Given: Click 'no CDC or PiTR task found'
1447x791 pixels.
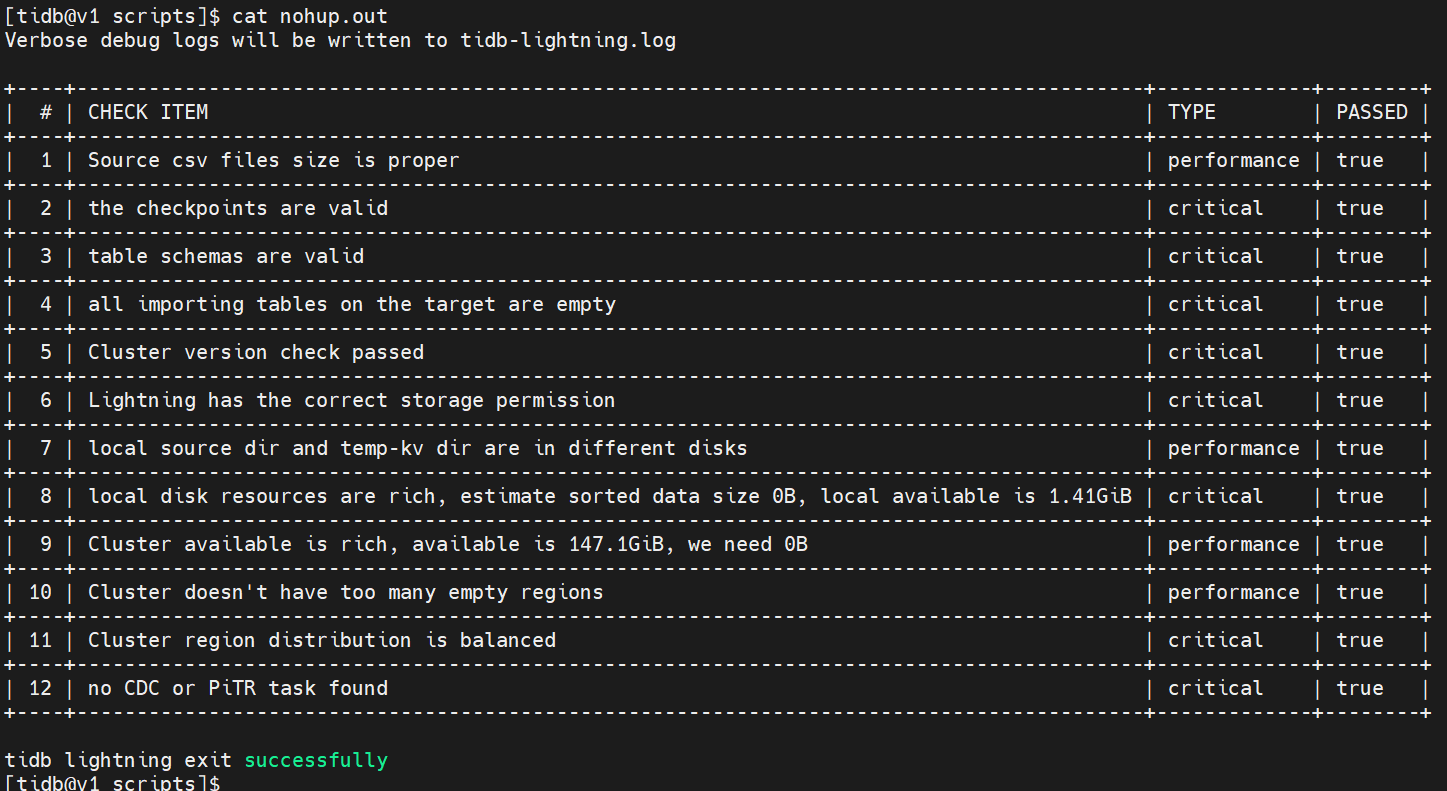Looking at the screenshot, I should coord(238,688).
